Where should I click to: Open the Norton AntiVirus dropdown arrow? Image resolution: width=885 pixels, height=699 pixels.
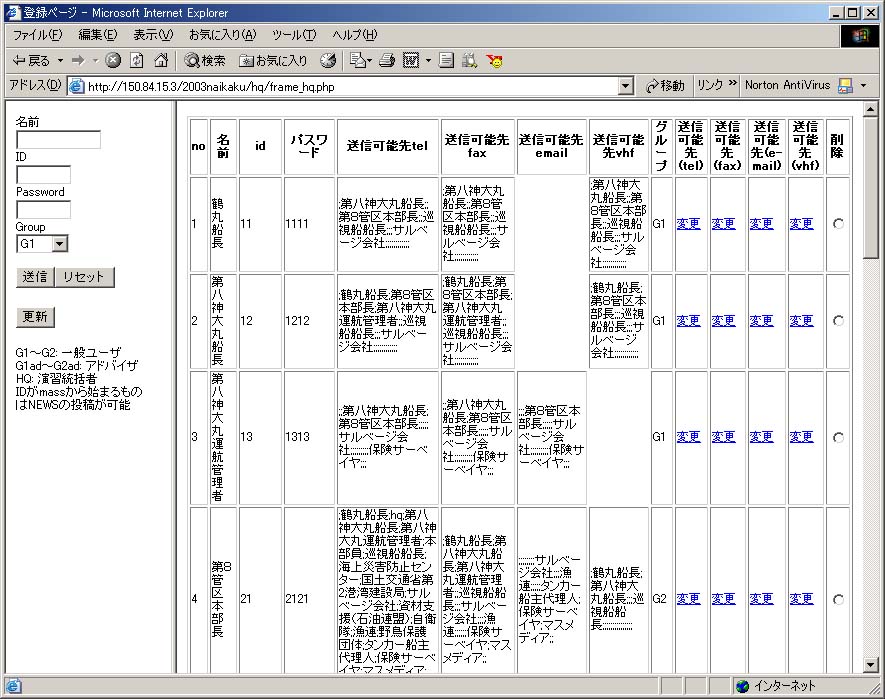863,86
